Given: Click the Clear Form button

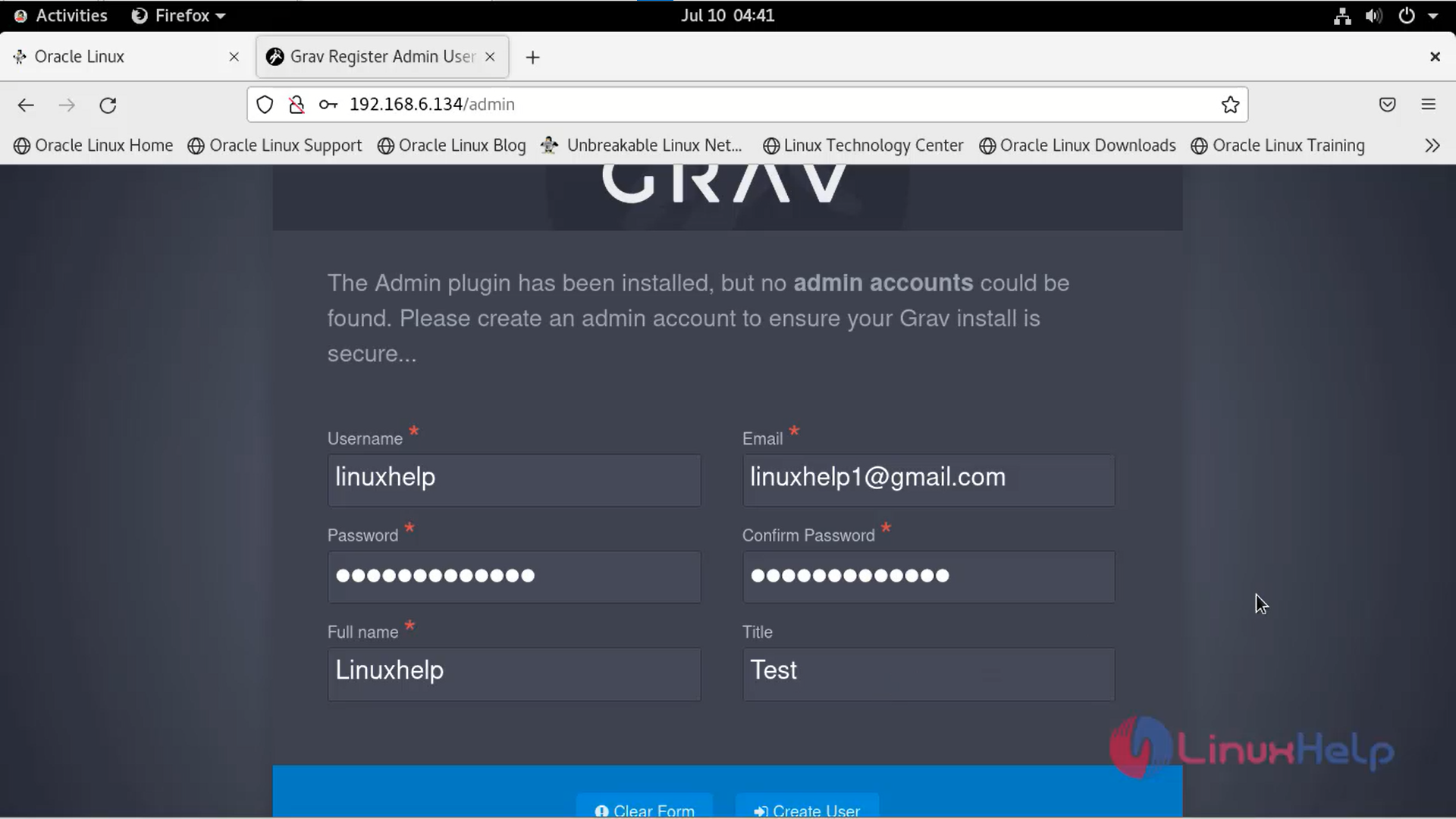Looking at the screenshot, I should [645, 807].
